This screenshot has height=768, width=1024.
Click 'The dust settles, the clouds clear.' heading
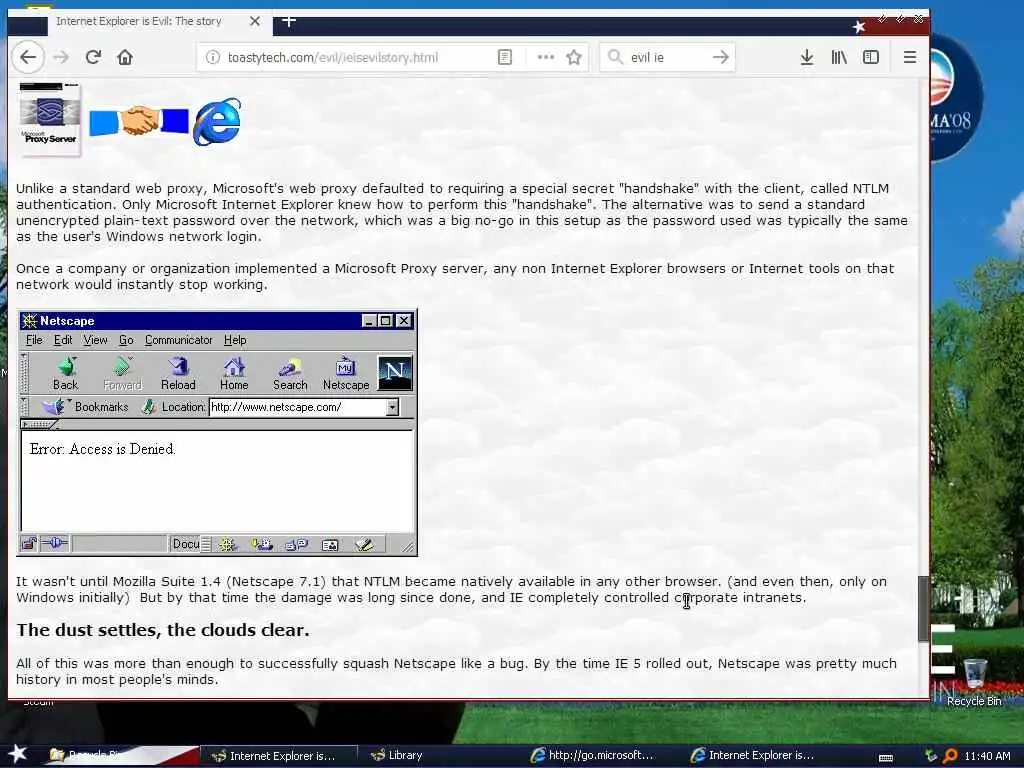pos(163,630)
